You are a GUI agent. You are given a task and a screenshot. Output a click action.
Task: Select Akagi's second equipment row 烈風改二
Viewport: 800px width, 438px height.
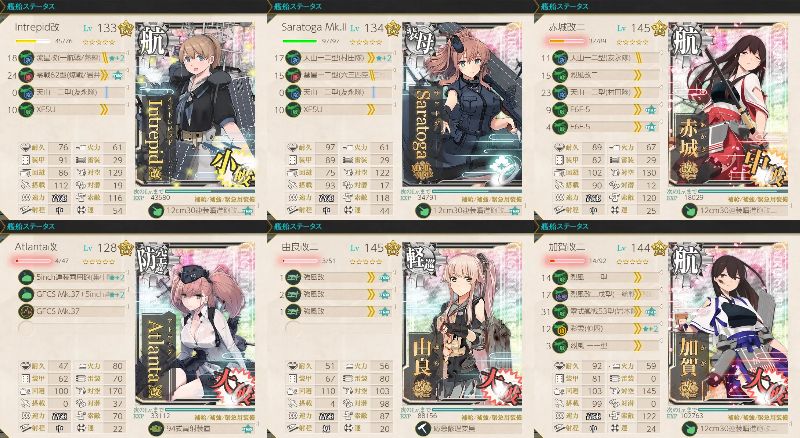(607, 75)
